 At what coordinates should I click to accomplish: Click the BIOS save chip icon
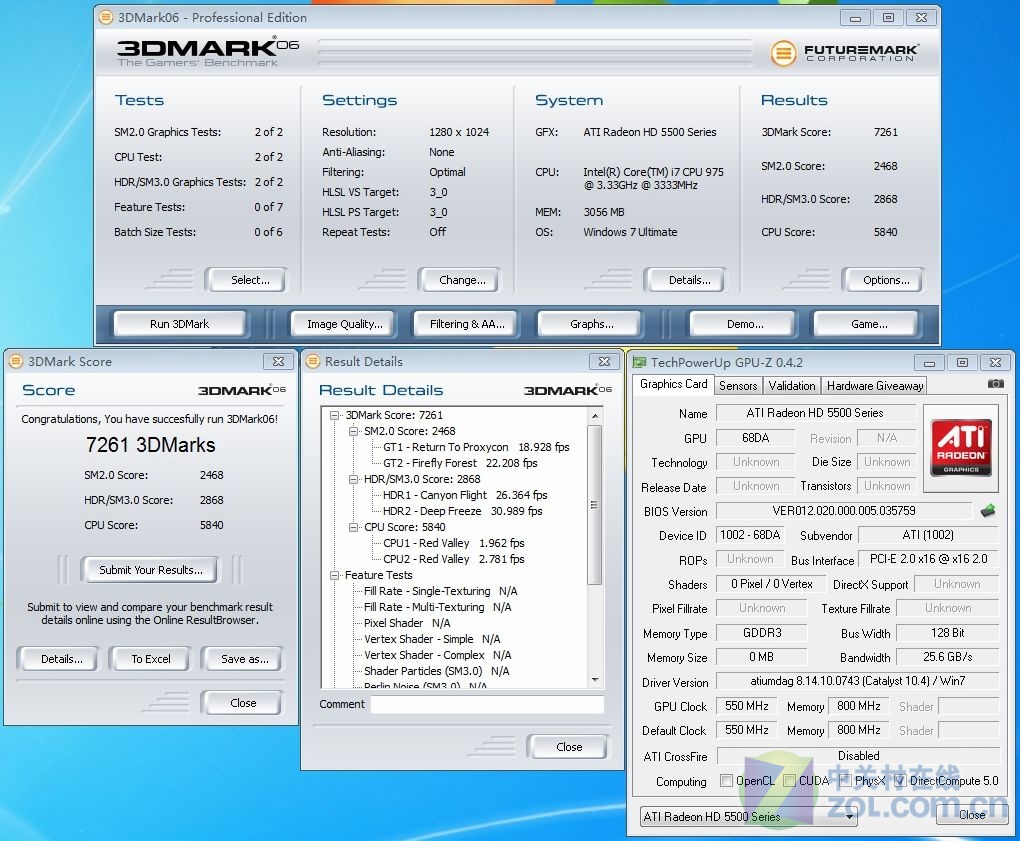[988, 511]
